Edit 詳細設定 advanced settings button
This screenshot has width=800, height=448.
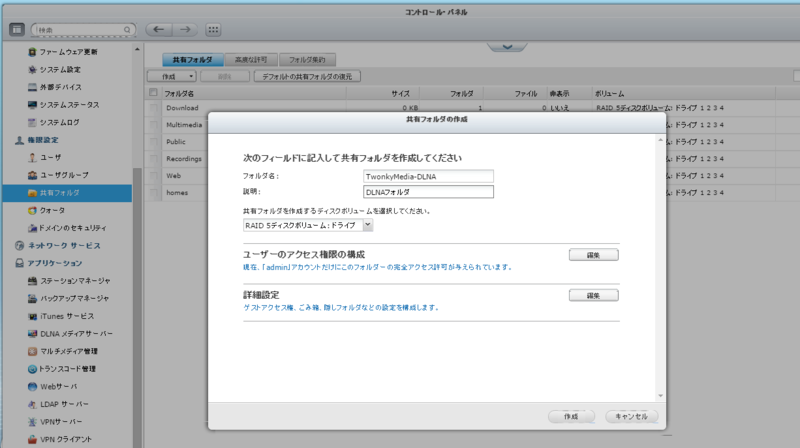[593, 295]
